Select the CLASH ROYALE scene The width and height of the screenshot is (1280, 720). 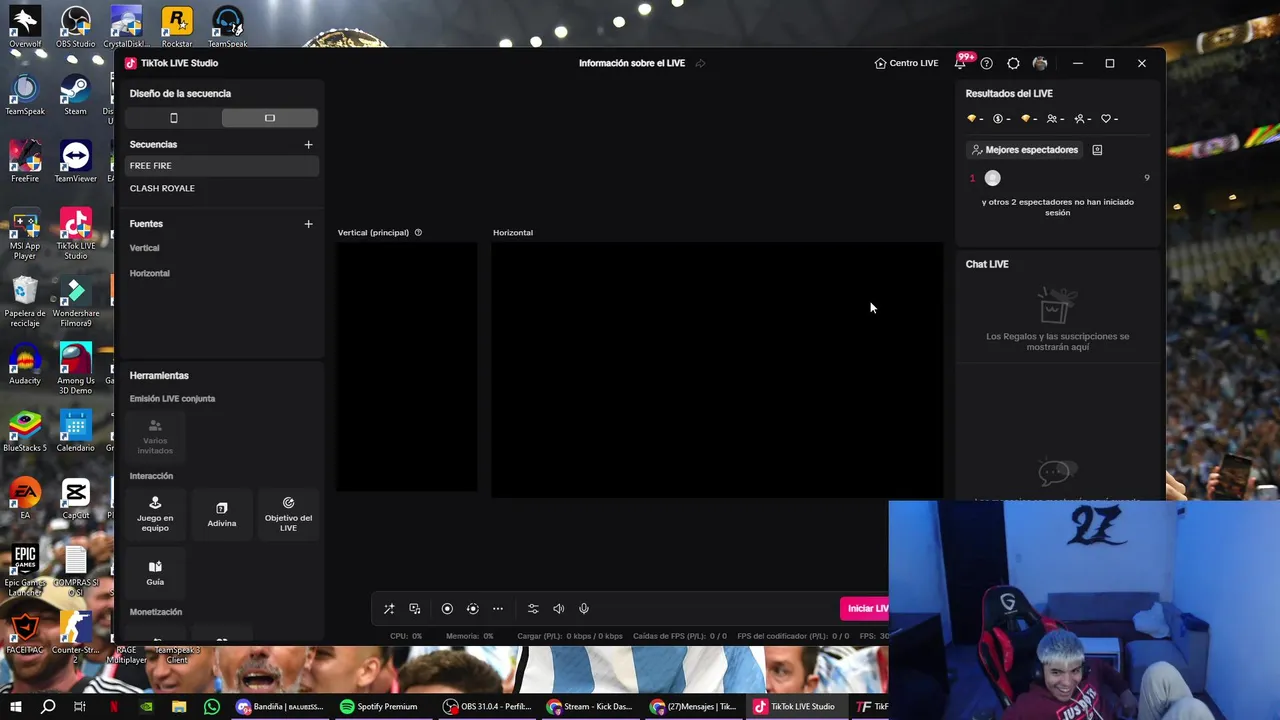(x=222, y=188)
